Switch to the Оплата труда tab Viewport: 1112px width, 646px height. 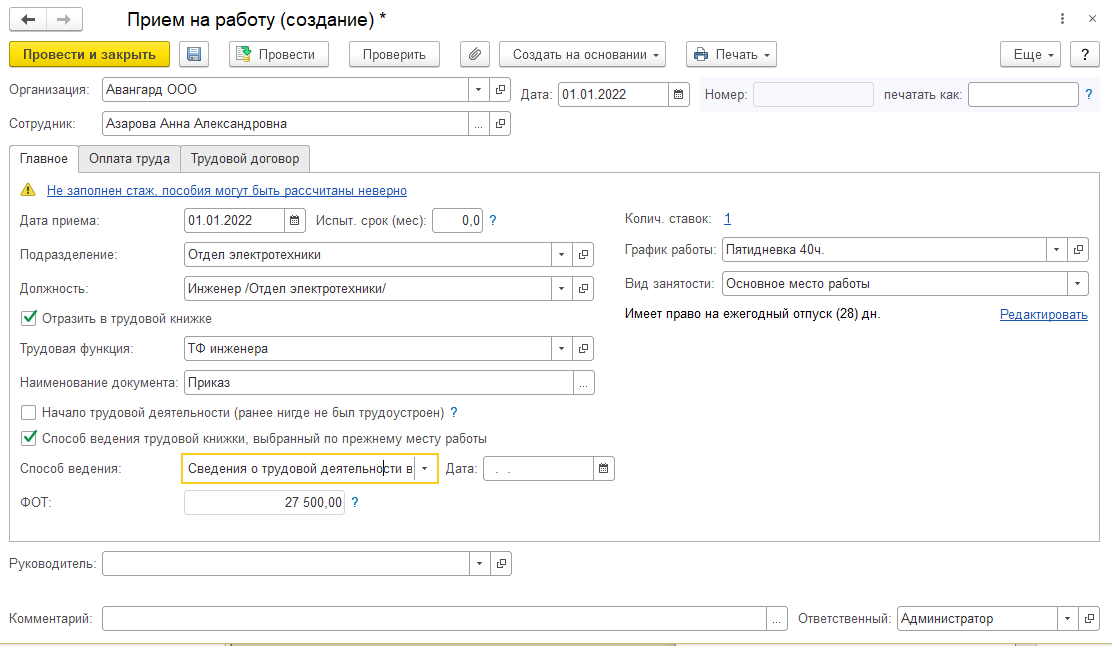[x=129, y=158]
